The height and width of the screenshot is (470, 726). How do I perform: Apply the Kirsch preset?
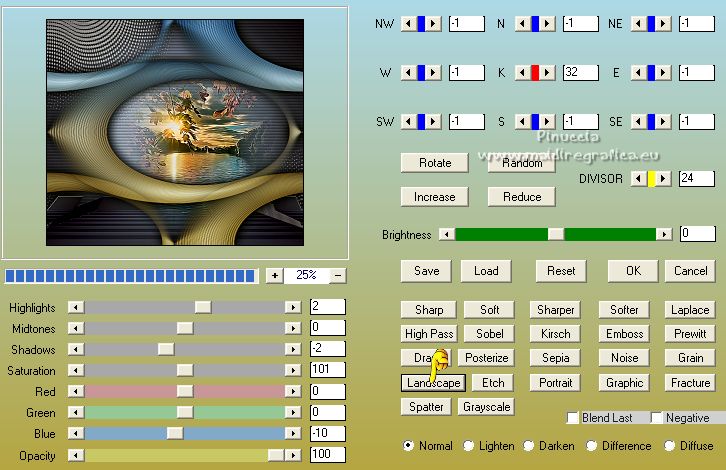pyautogui.click(x=555, y=334)
